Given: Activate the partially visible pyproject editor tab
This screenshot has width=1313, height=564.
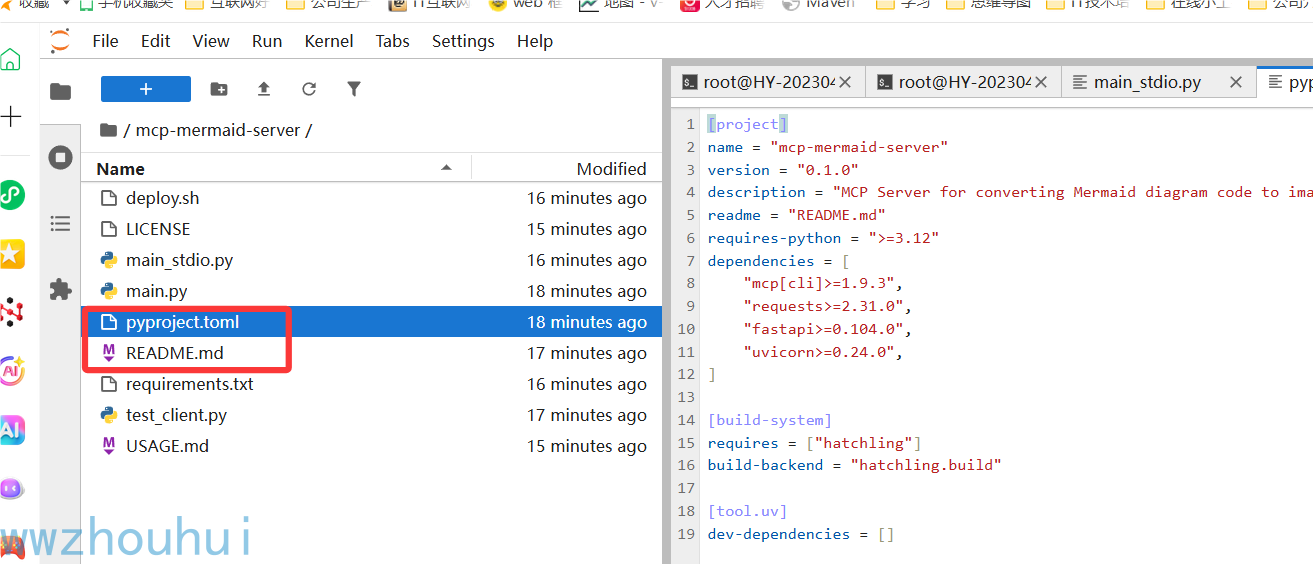Looking at the screenshot, I should 1286,82.
